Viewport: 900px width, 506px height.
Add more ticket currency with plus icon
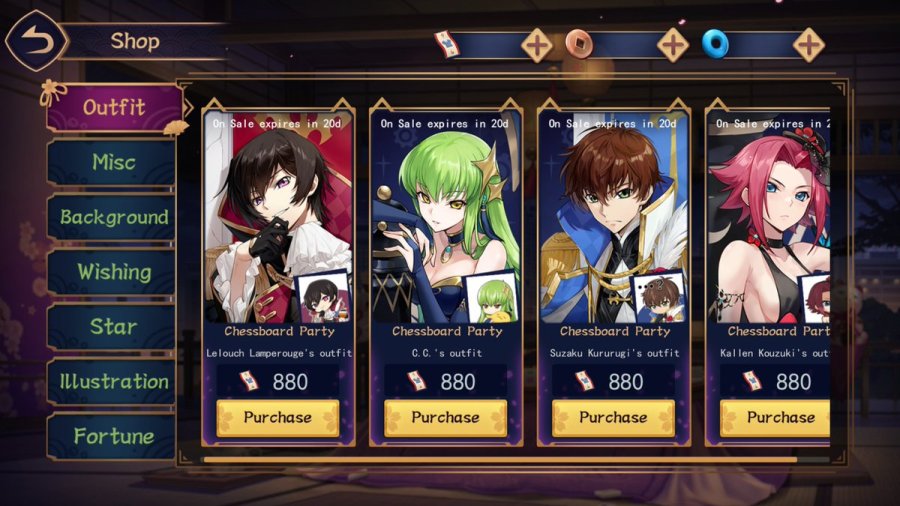pyautogui.click(x=537, y=45)
